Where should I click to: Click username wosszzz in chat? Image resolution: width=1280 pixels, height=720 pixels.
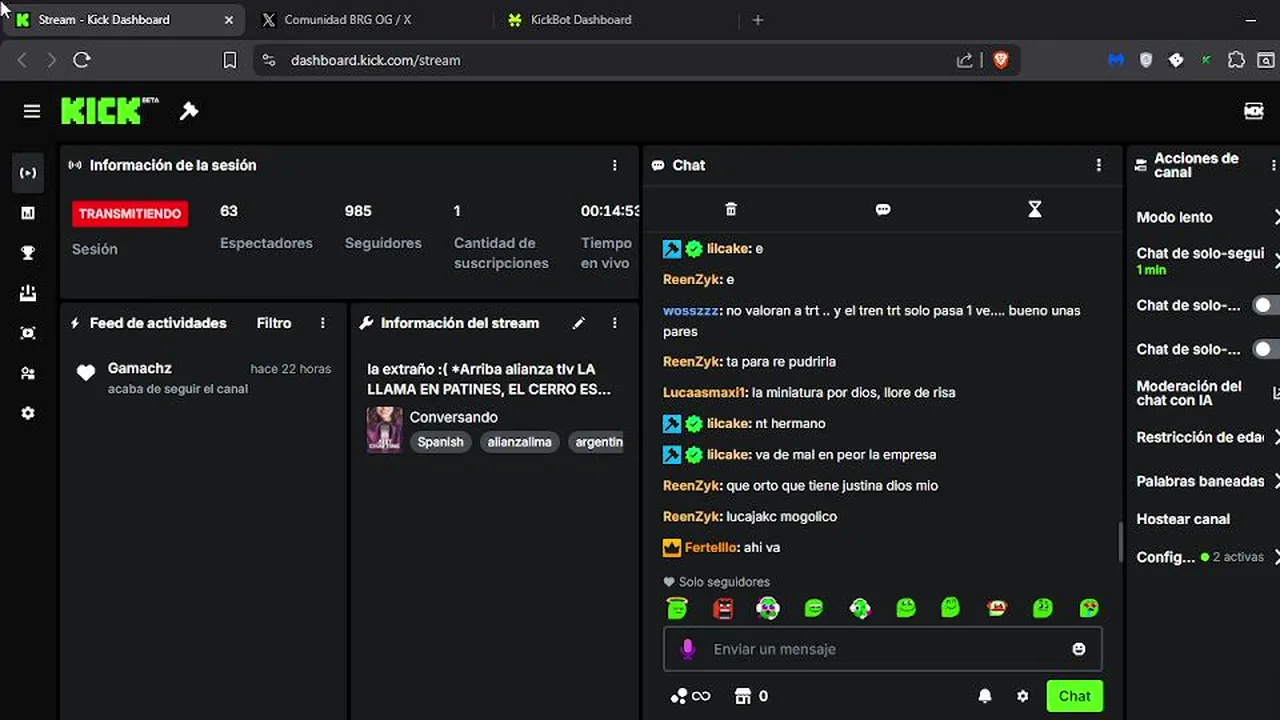click(x=691, y=310)
